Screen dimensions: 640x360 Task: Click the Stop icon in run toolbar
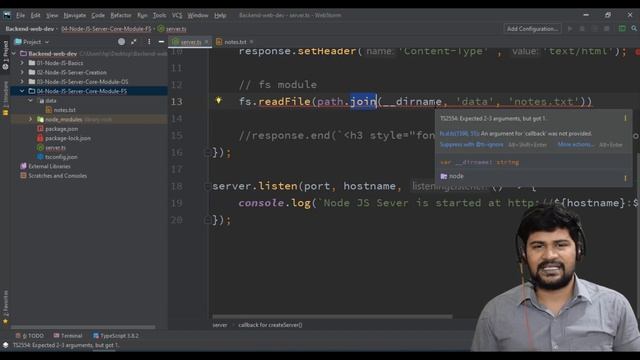pos(607,29)
